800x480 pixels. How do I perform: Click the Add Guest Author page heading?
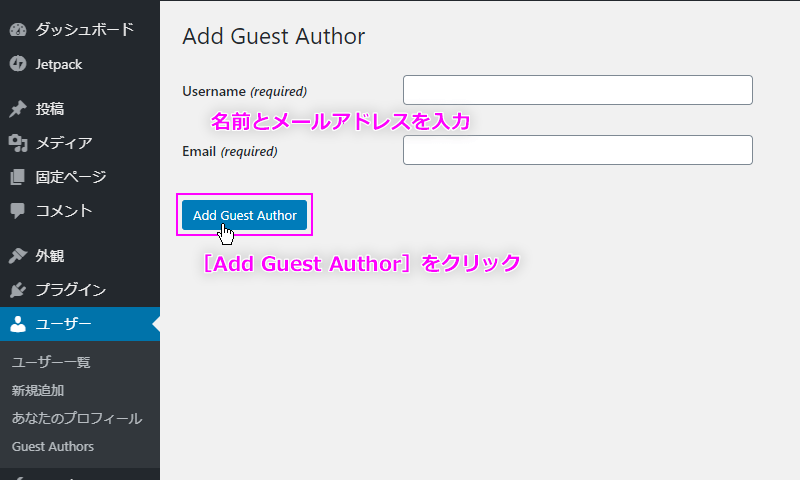tap(273, 37)
